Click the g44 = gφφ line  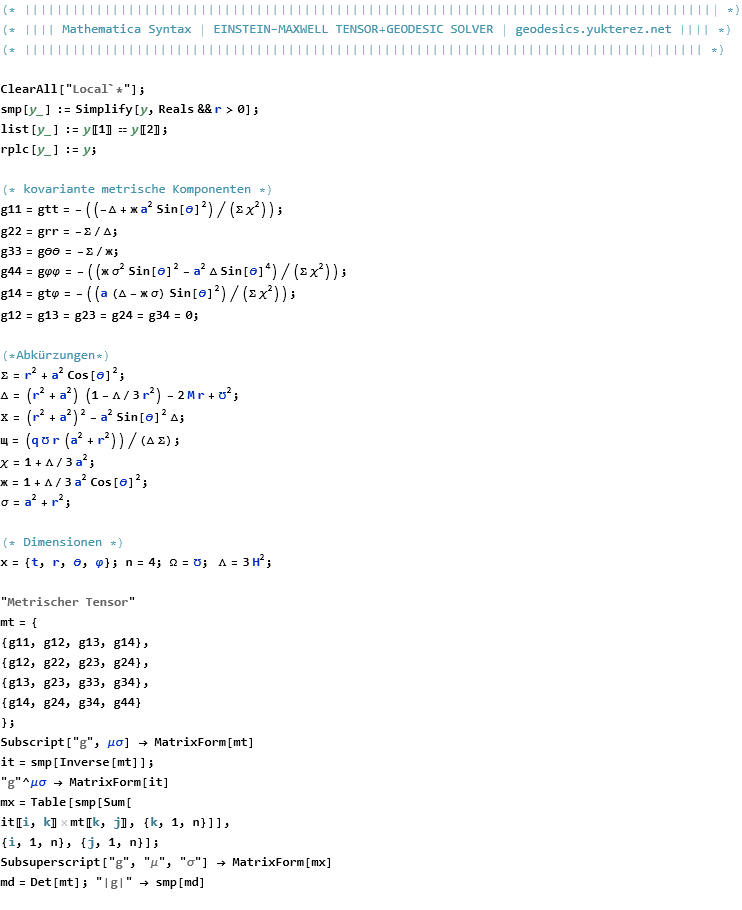tap(173, 272)
